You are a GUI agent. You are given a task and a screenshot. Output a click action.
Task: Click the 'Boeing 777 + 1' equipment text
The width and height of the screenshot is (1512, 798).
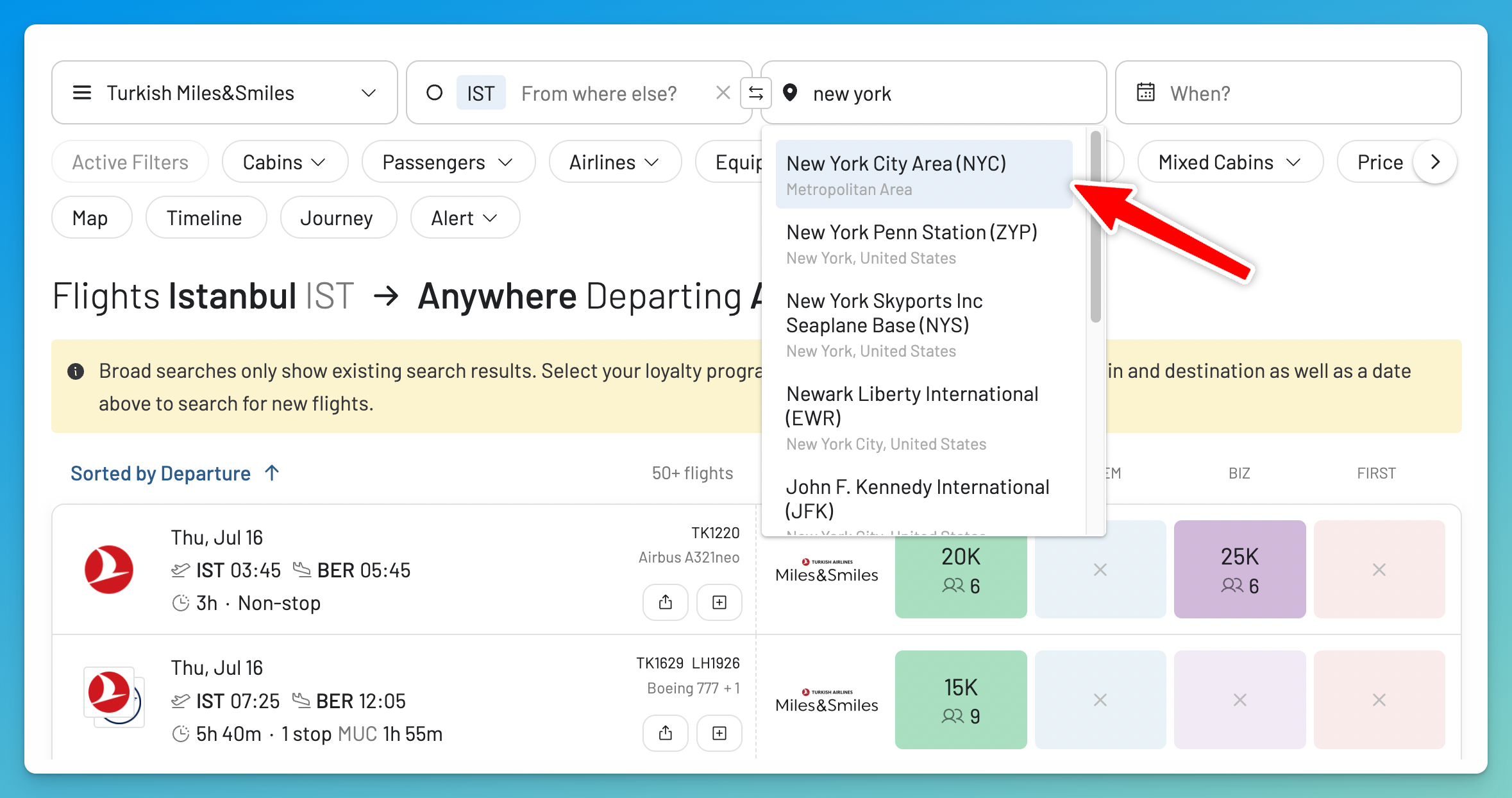pos(693,688)
